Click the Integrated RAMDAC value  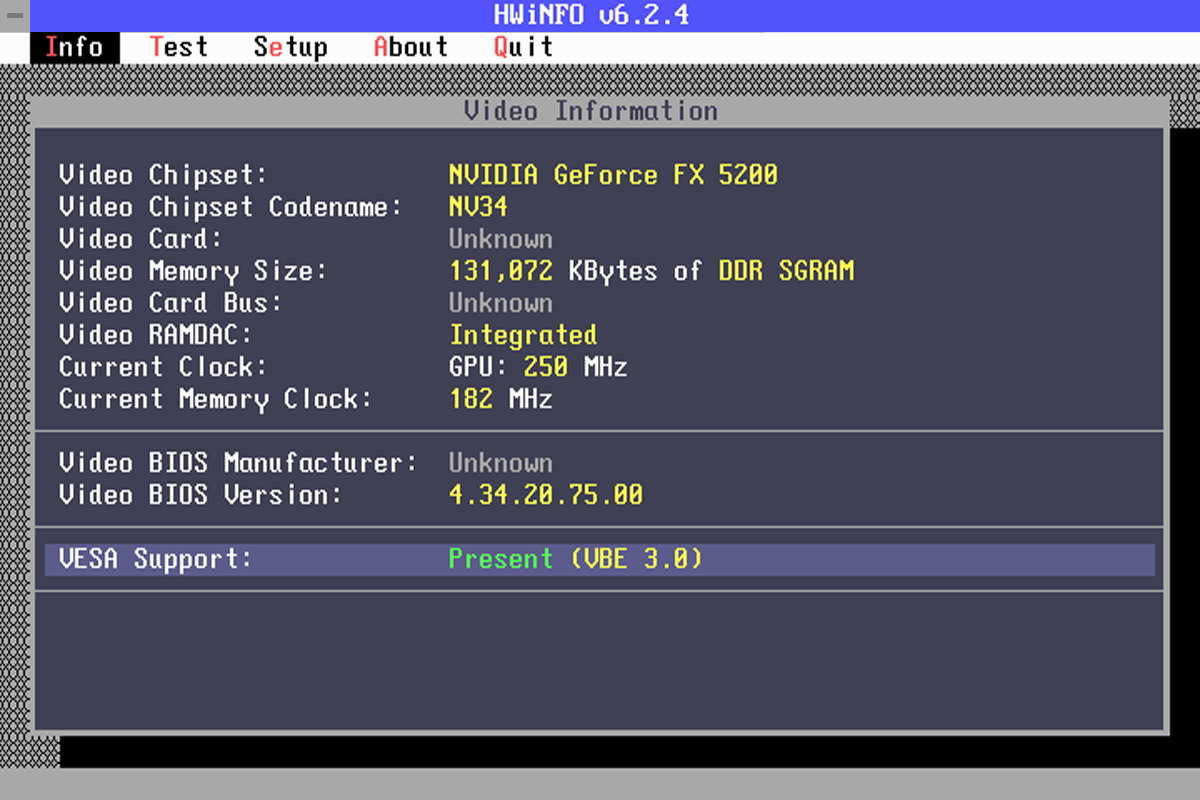tap(522, 335)
